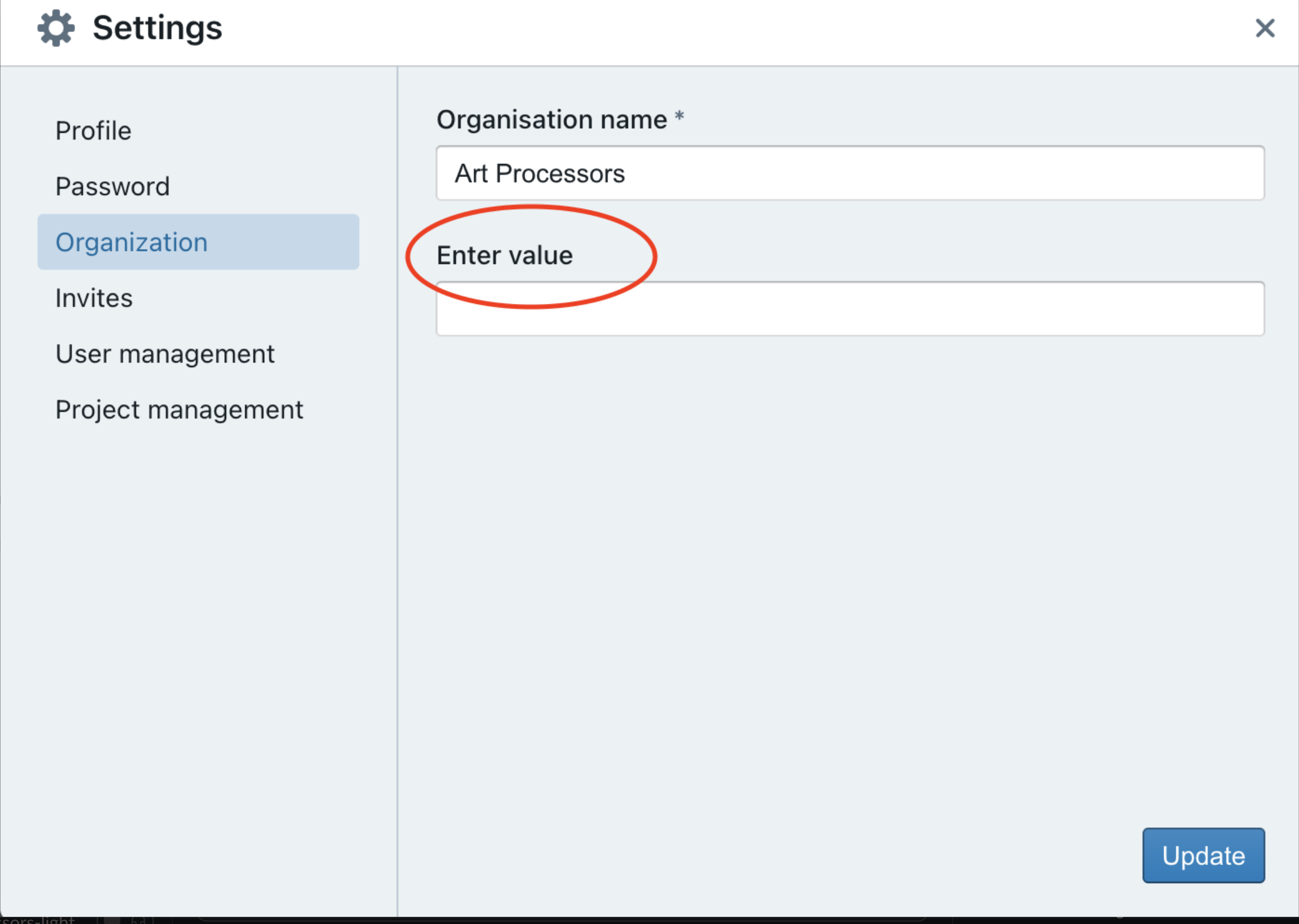Click the Update button

1203,855
